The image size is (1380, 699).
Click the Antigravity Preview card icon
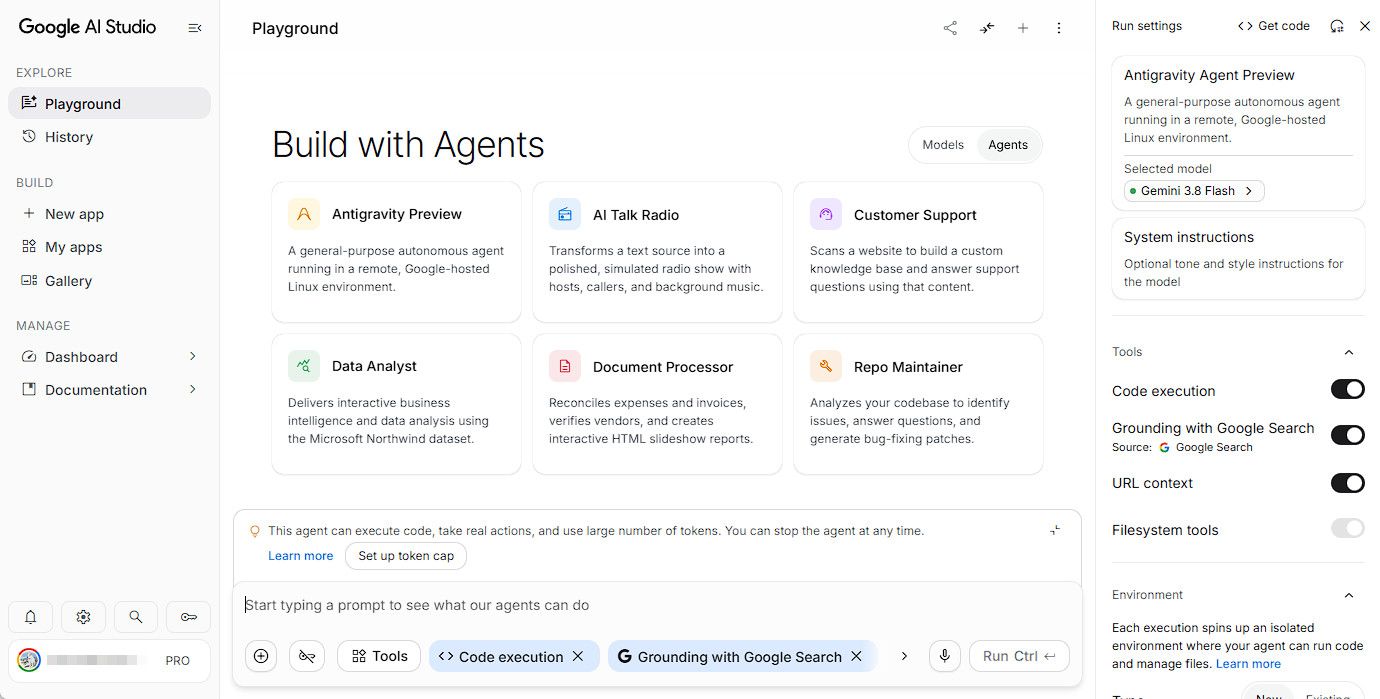tap(304, 214)
